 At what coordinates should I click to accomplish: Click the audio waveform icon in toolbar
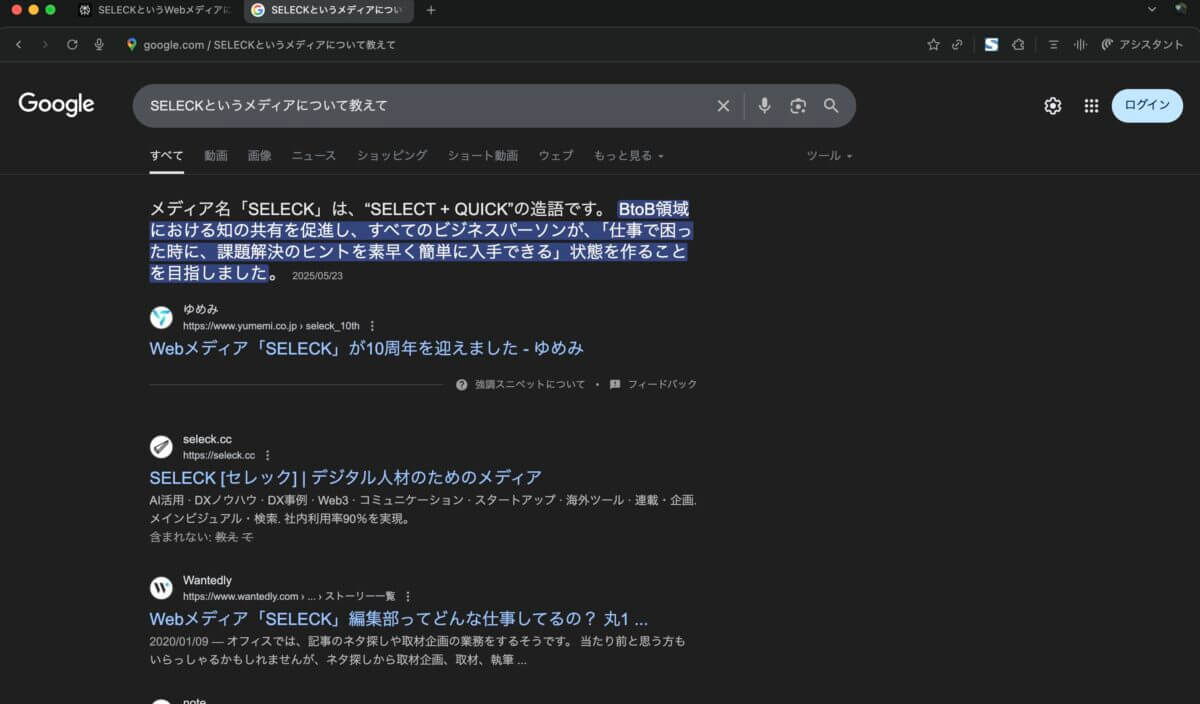1080,45
